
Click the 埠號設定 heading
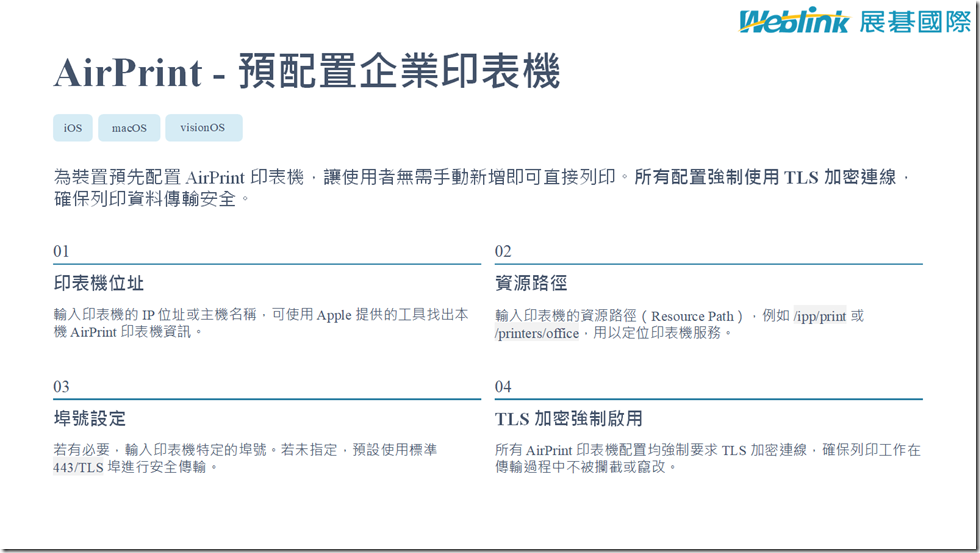[90, 419]
